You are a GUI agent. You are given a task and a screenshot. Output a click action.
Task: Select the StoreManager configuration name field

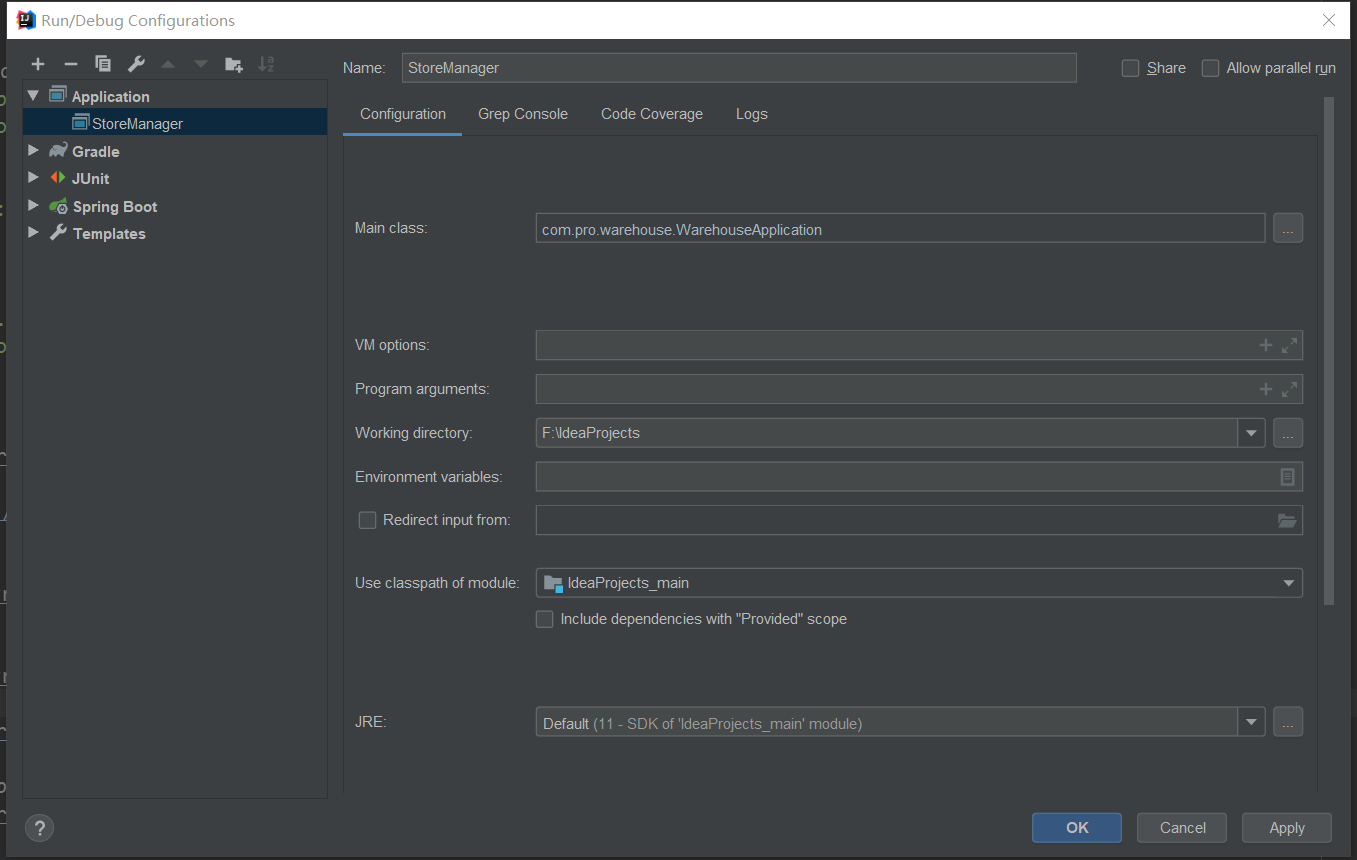click(739, 67)
